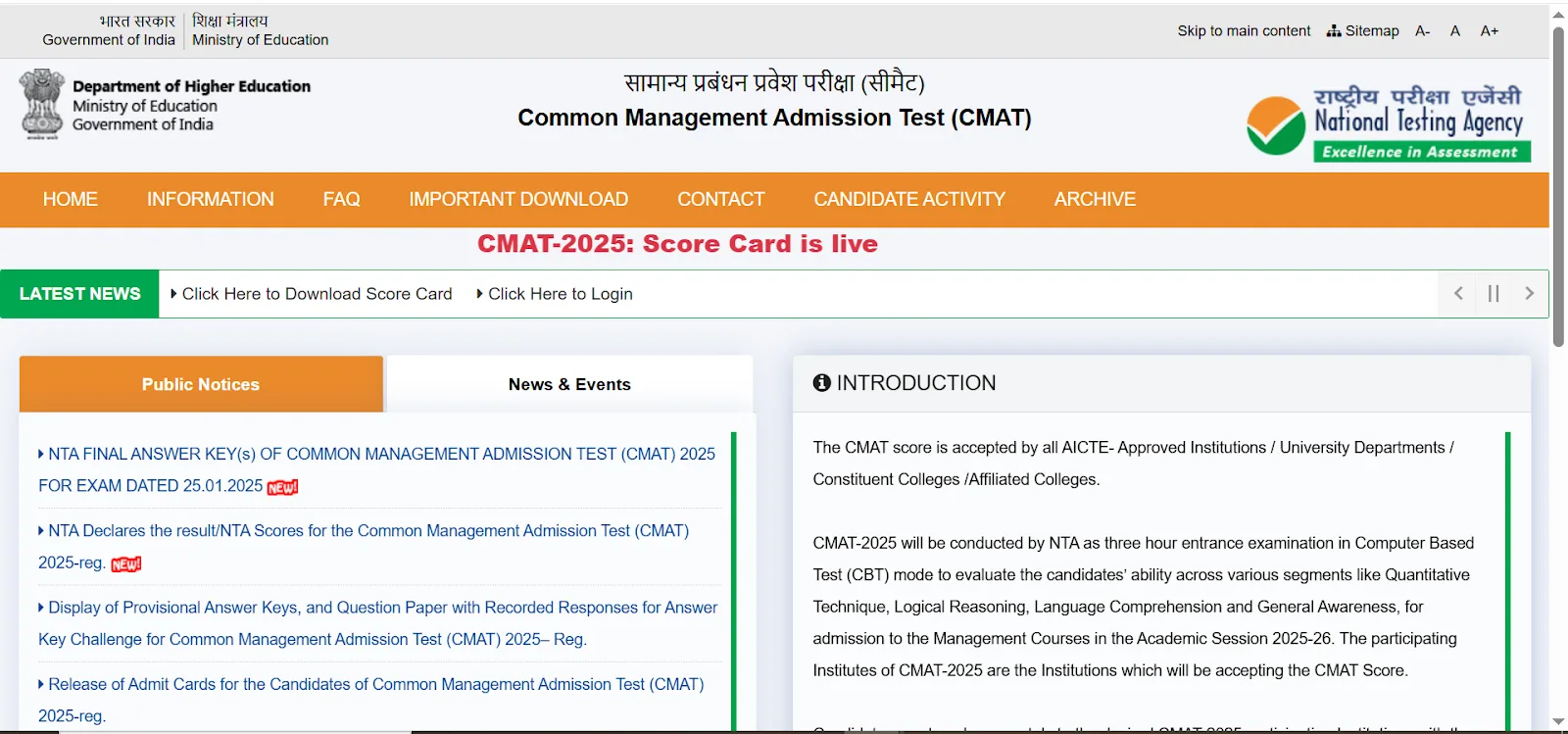The width and height of the screenshot is (1568, 734).
Task: Open NTA Declares the result notice
Action: (364, 547)
